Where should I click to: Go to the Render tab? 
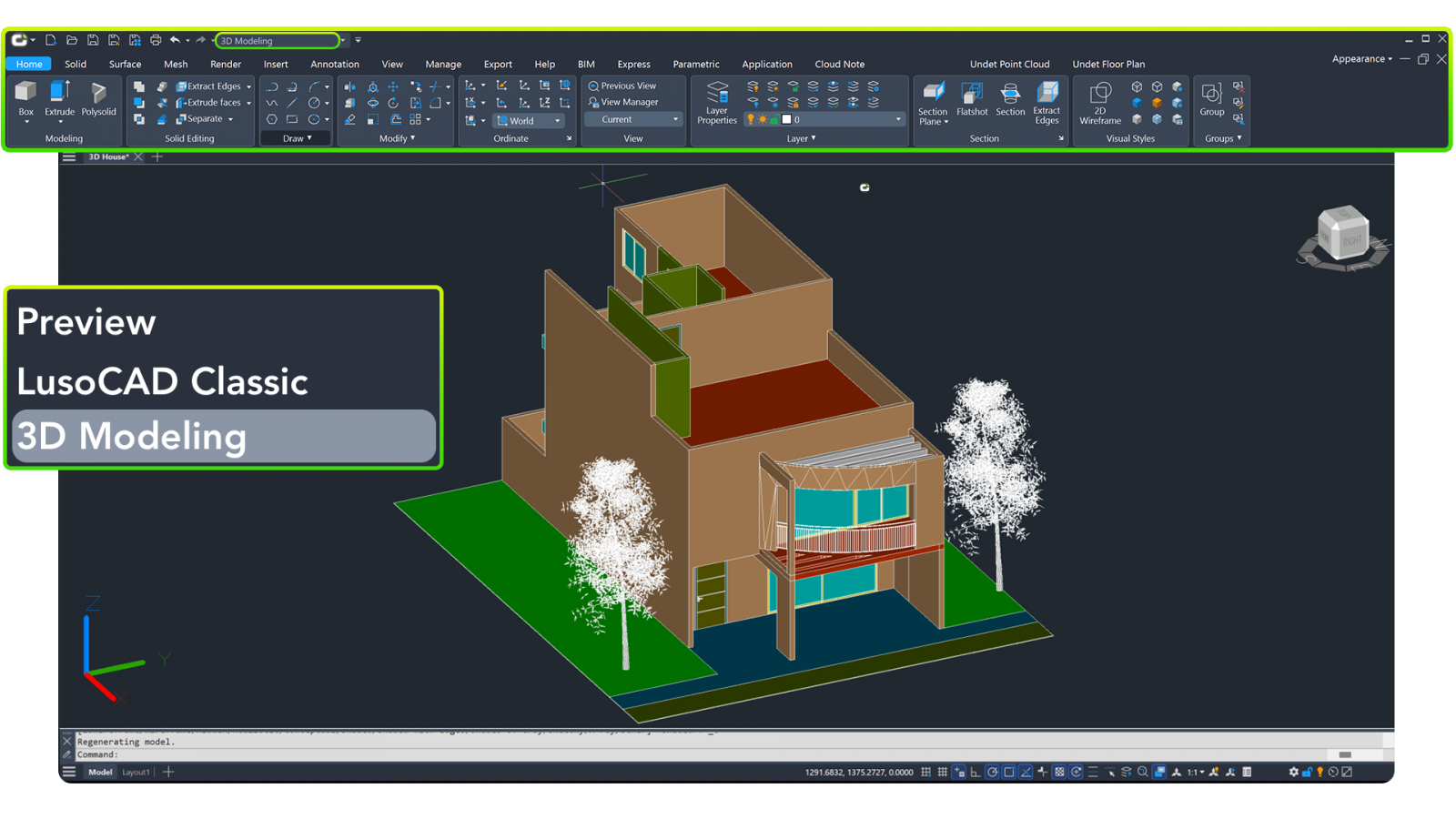pos(226,64)
